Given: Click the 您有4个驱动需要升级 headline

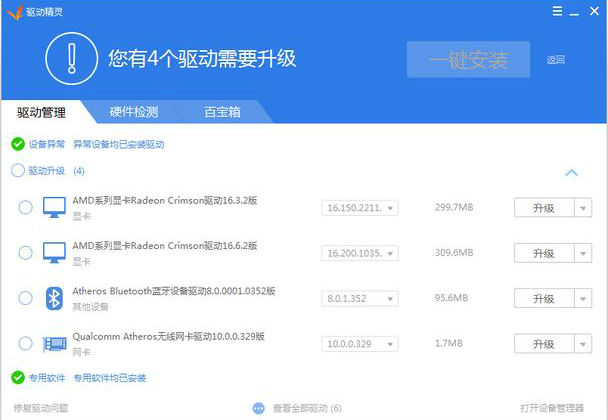Looking at the screenshot, I should (202, 59).
